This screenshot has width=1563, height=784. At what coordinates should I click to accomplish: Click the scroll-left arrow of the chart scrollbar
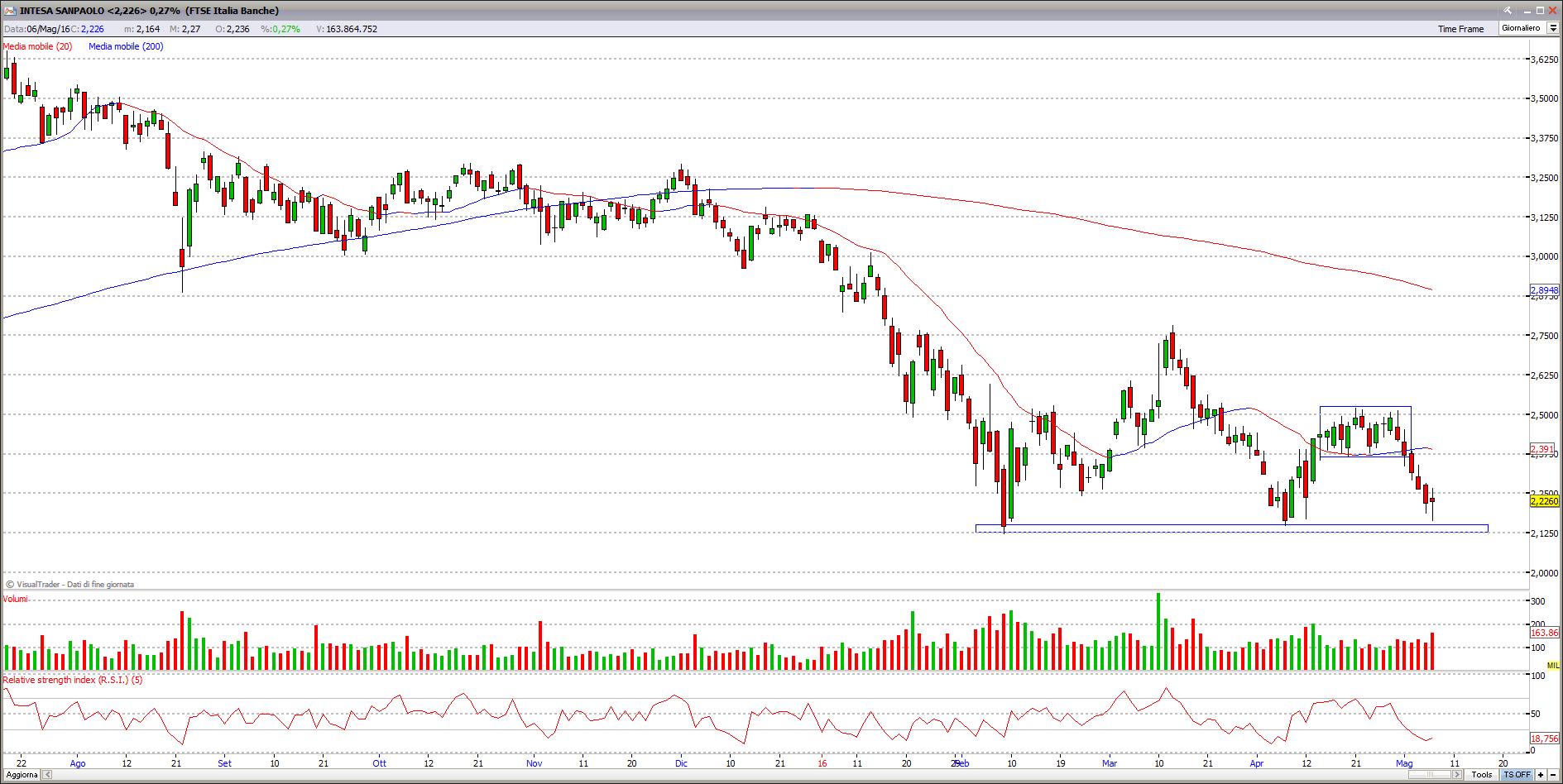pos(48,775)
